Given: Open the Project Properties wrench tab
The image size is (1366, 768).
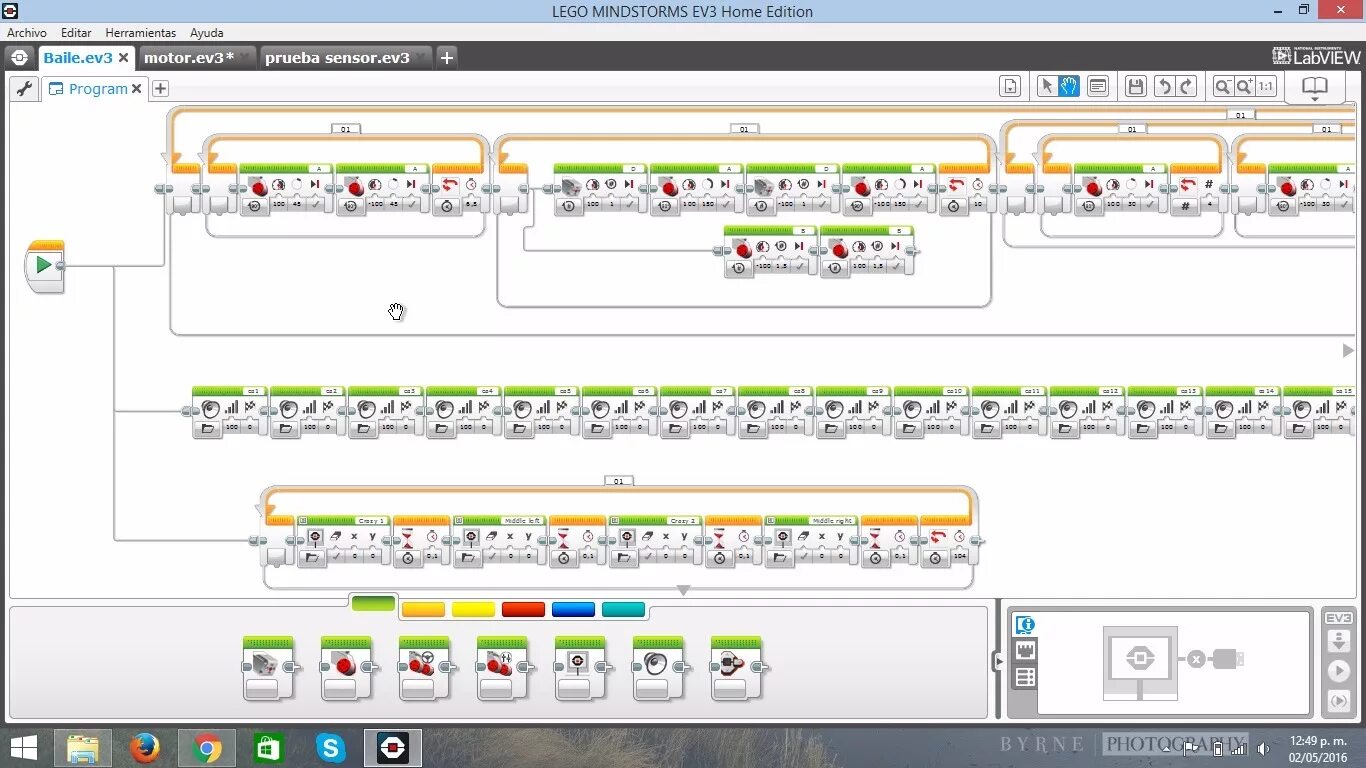Looking at the screenshot, I should point(24,88).
